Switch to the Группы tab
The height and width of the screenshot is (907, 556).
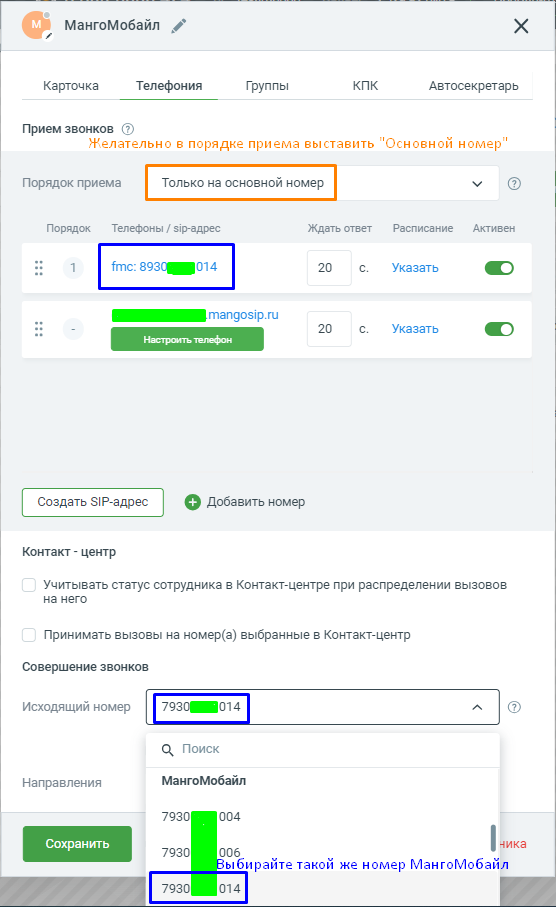pyautogui.click(x=267, y=86)
